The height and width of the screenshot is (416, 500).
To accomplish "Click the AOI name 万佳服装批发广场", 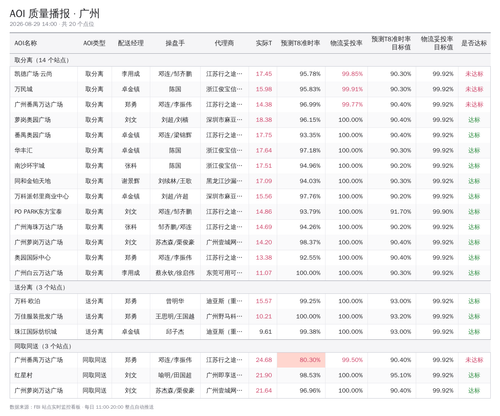I will 38,316.
